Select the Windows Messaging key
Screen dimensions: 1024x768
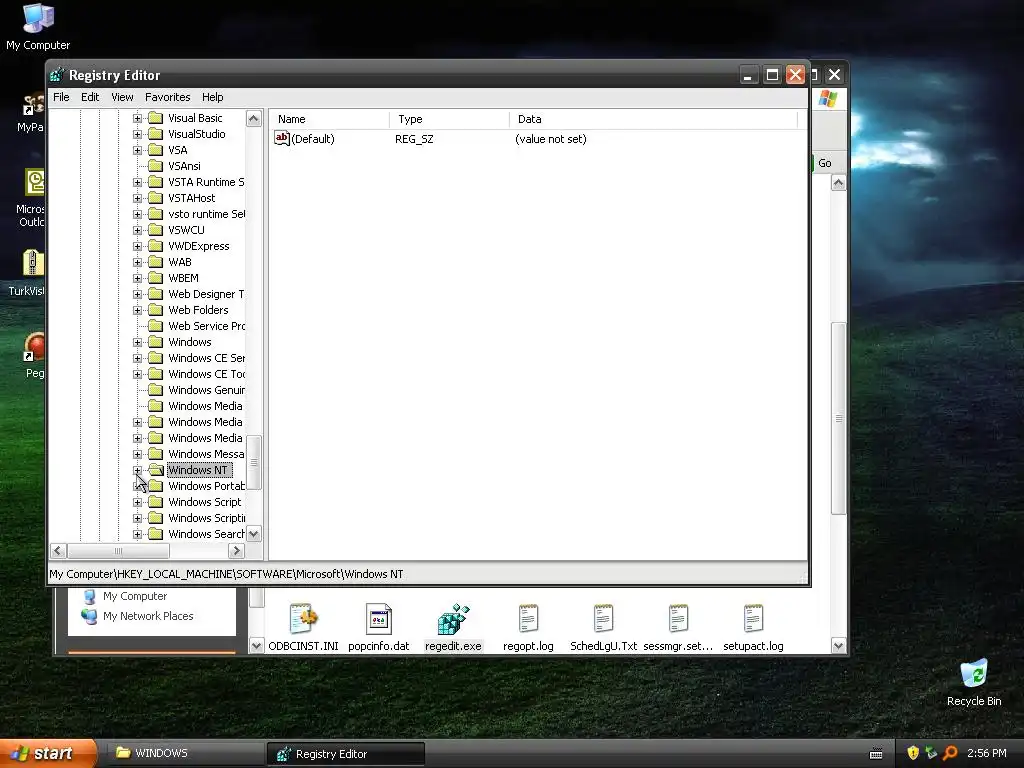[x=206, y=454]
